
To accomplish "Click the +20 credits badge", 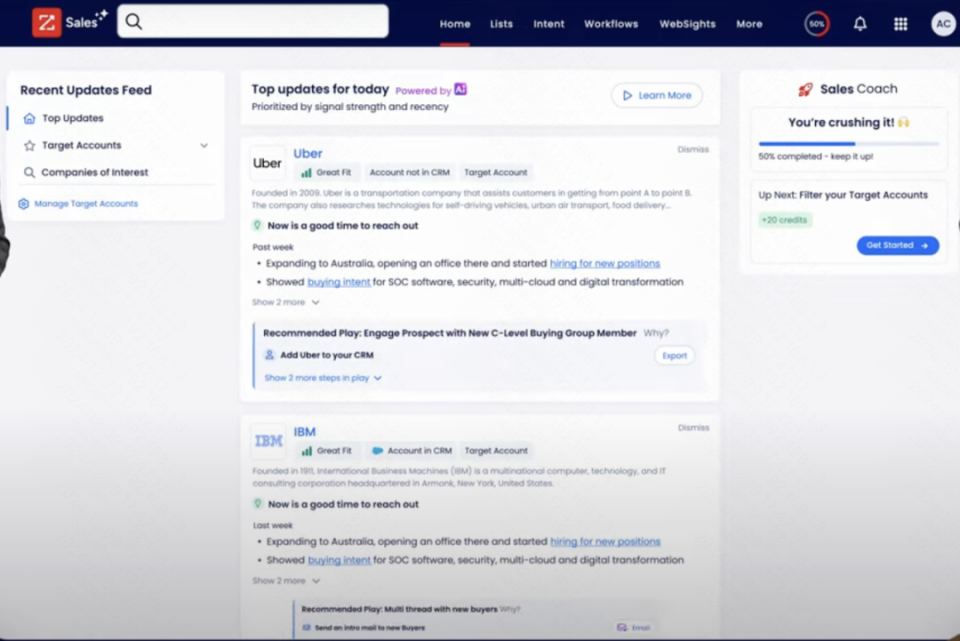I will [x=784, y=220].
